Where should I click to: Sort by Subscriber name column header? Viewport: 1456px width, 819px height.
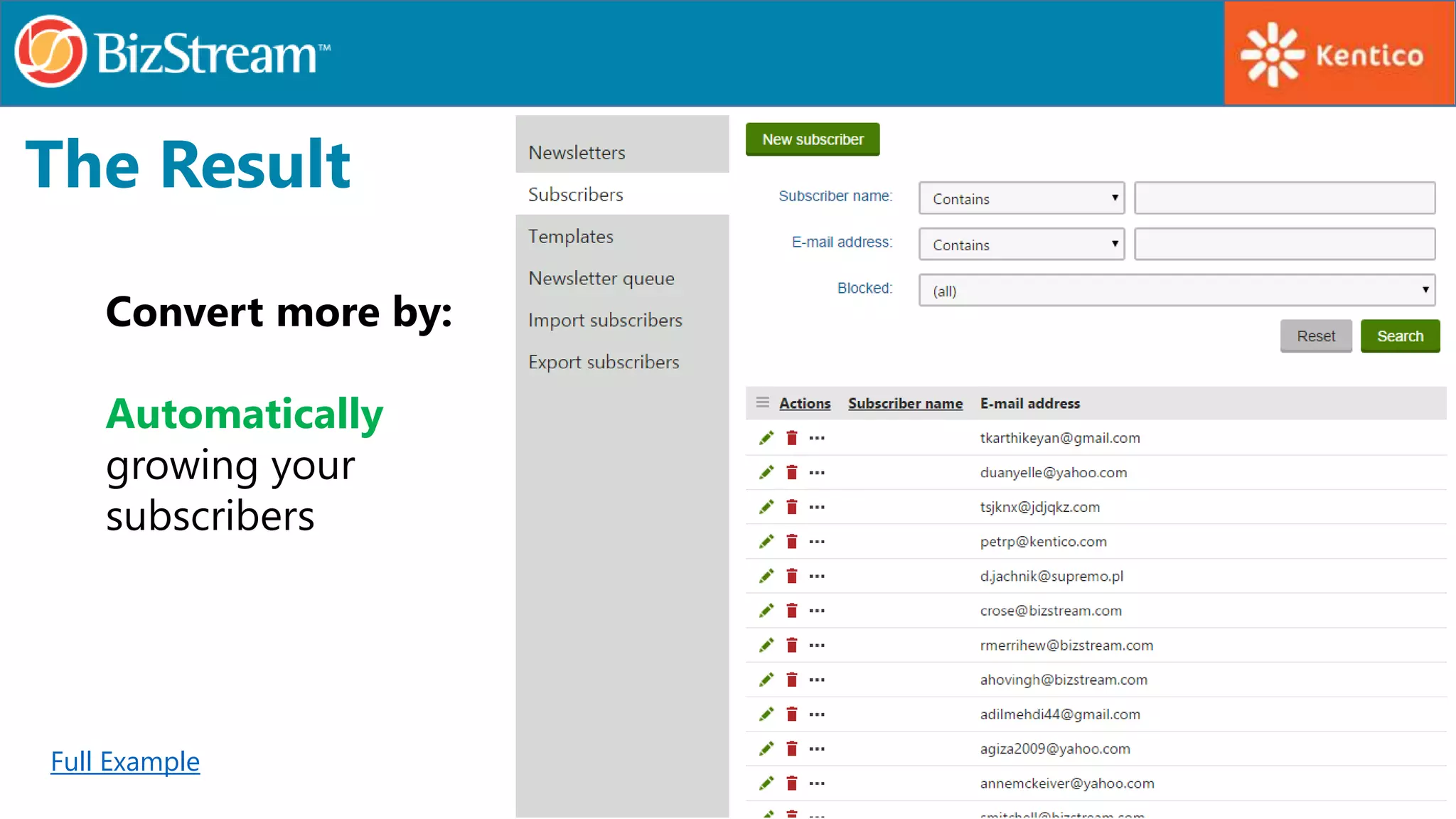905,403
